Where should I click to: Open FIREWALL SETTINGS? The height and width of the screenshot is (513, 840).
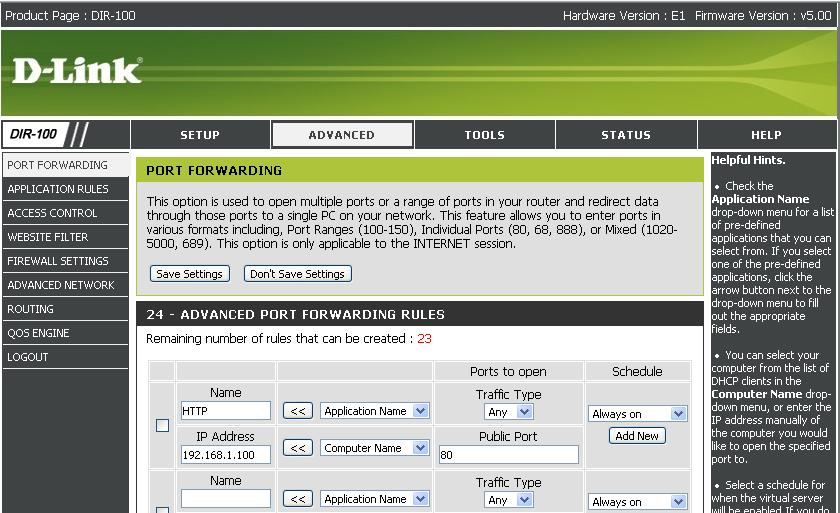click(x=65, y=261)
